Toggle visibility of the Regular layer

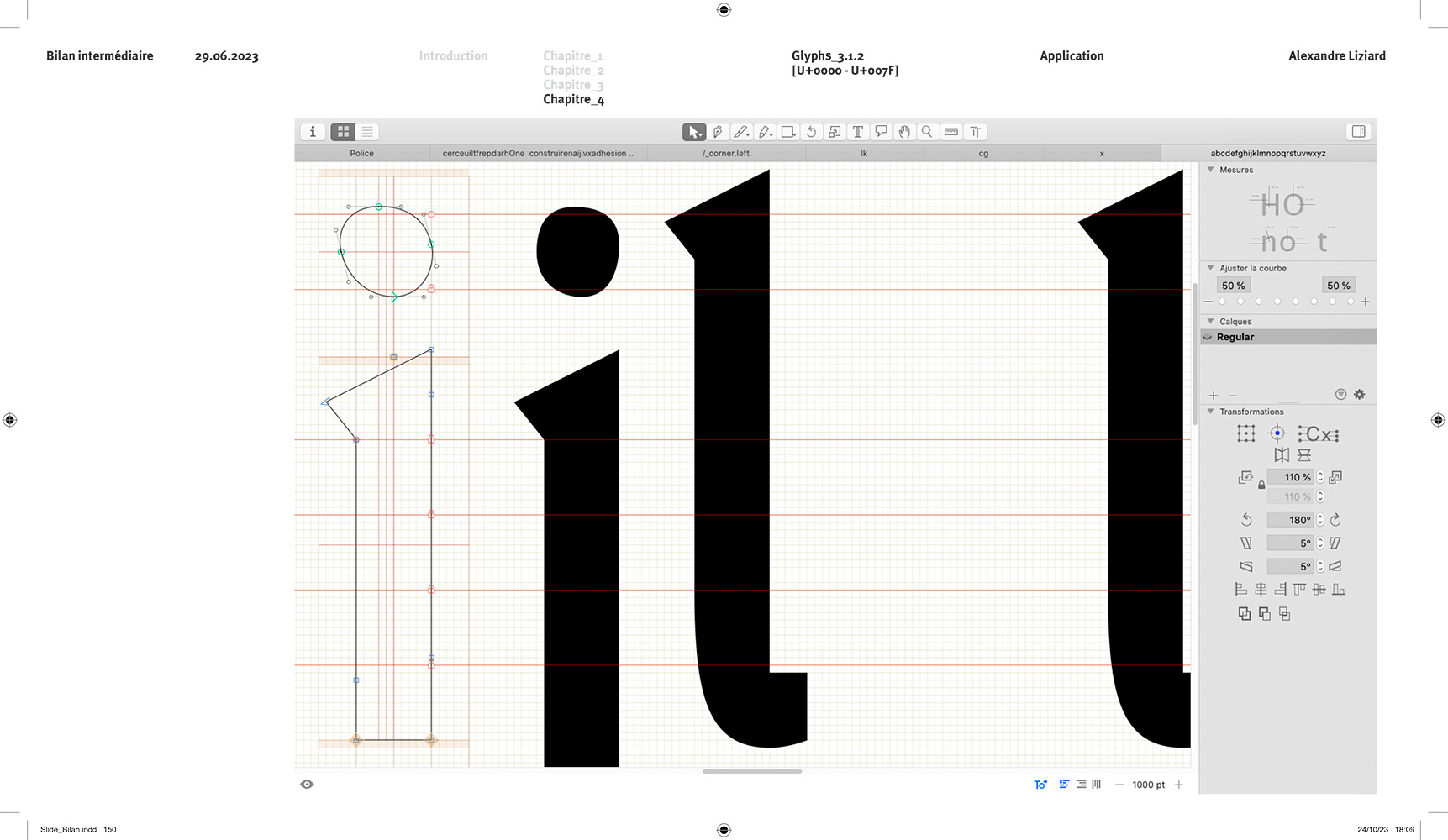[x=1208, y=337]
